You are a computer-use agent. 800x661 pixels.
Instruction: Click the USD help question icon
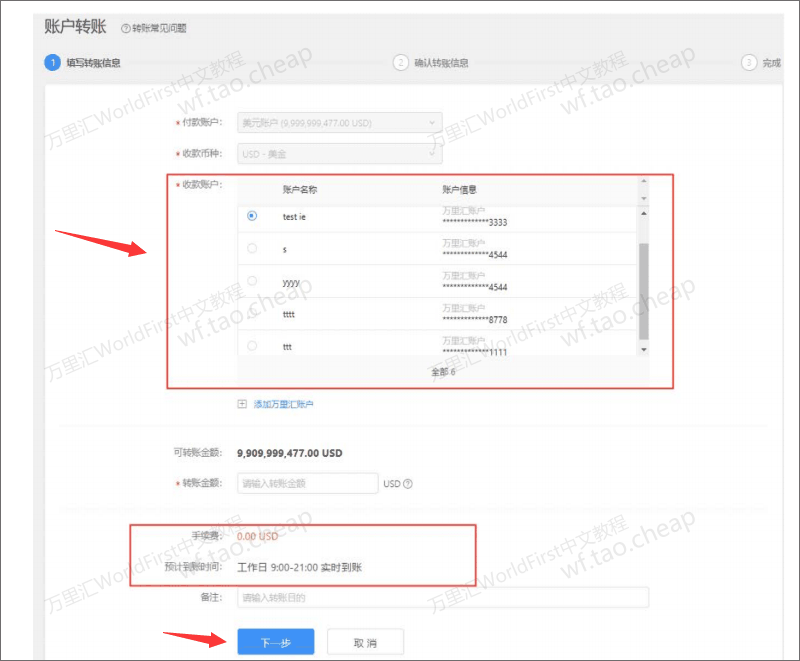408,484
